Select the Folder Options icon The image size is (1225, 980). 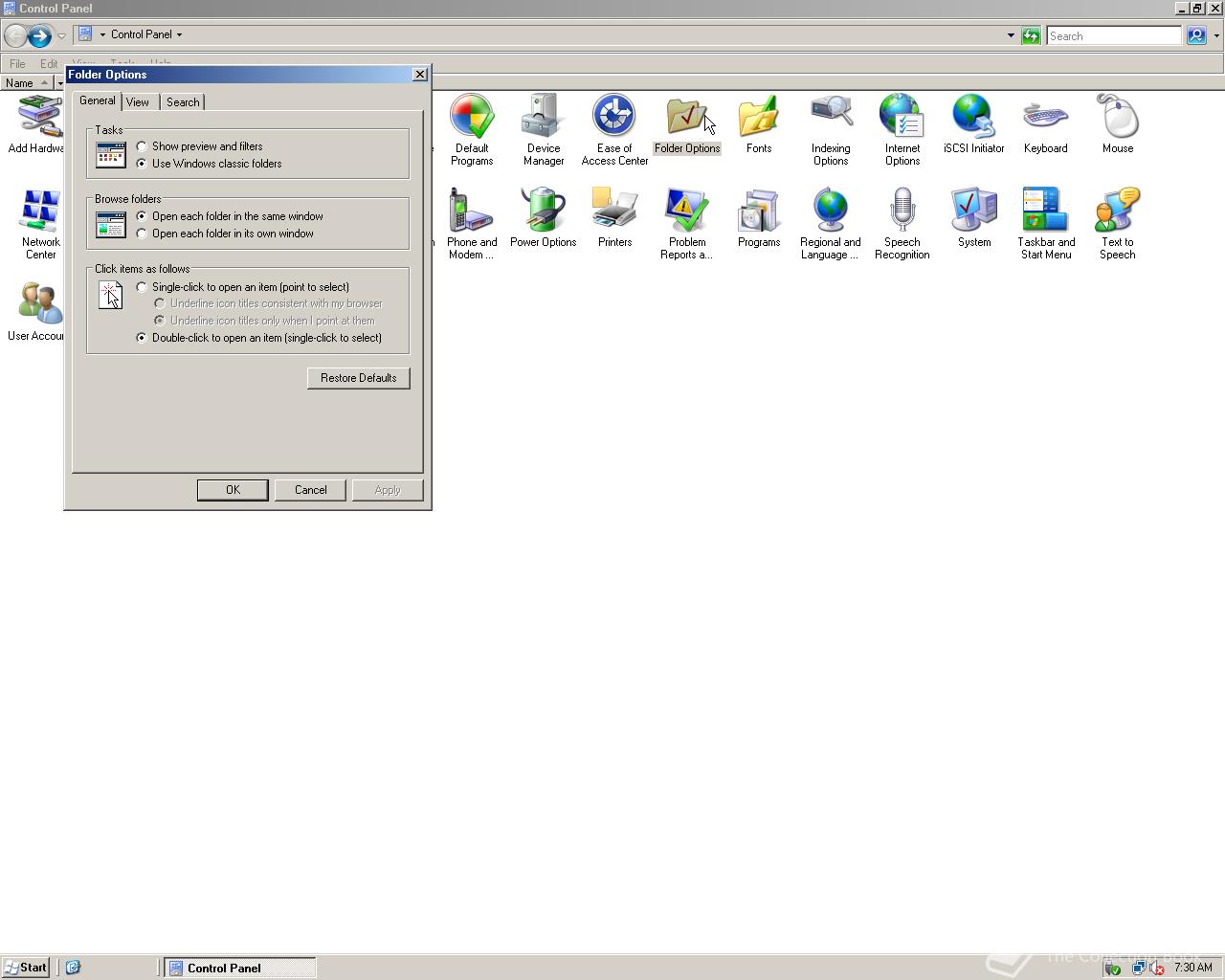click(687, 124)
